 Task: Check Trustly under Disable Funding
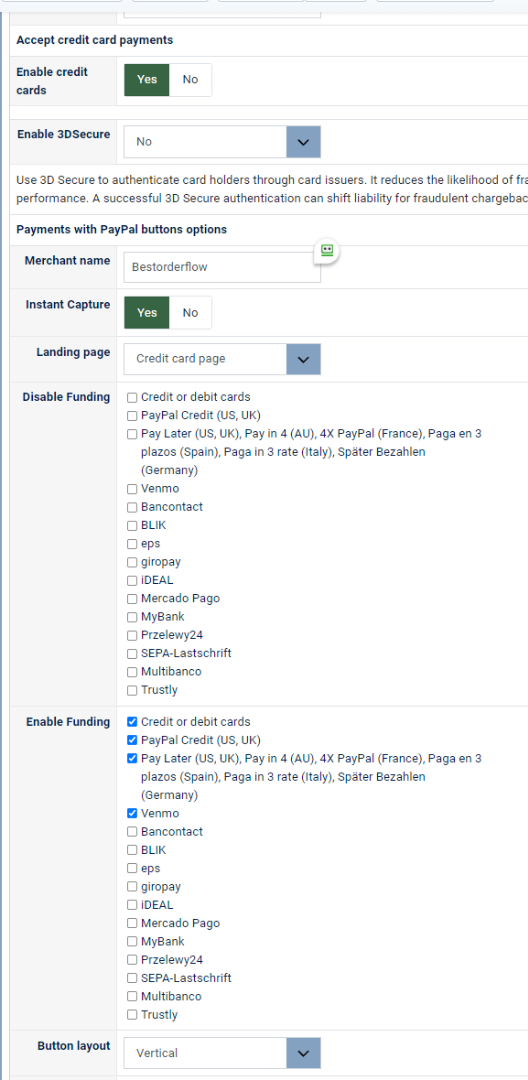coord(132,690)
